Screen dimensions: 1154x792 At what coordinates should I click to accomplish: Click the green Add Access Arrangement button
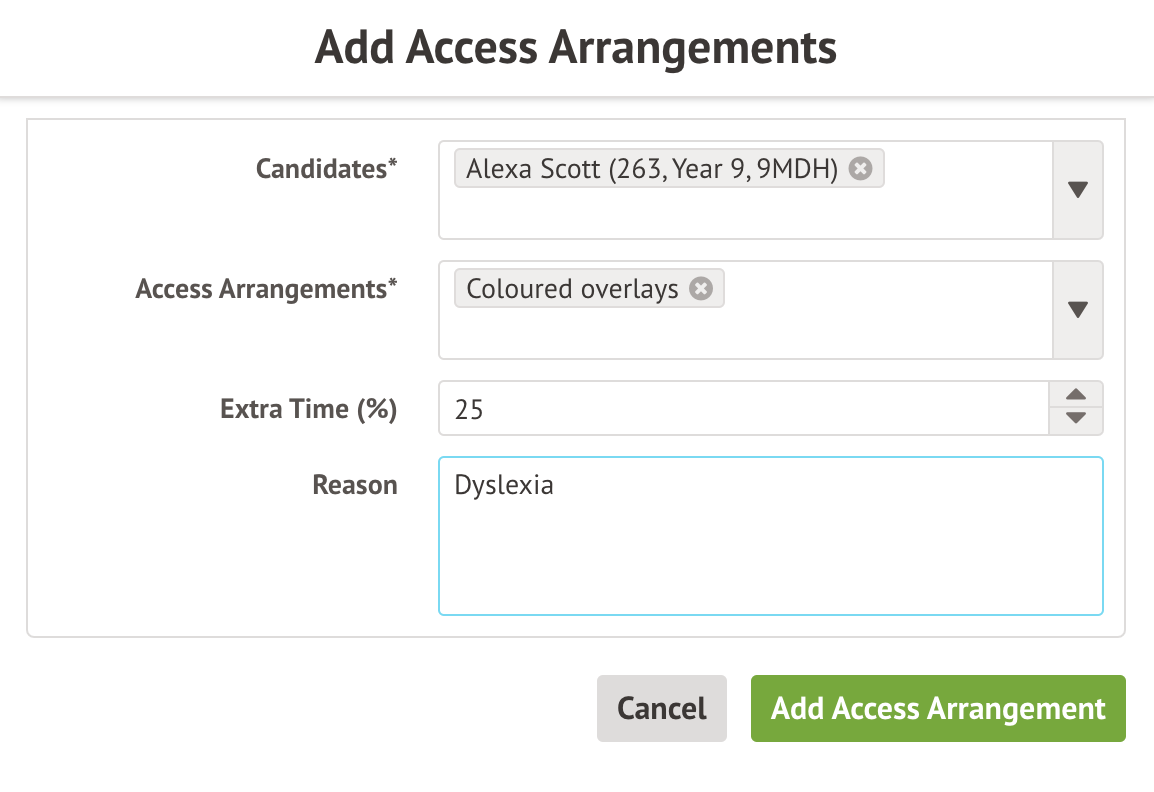[938, 709]
